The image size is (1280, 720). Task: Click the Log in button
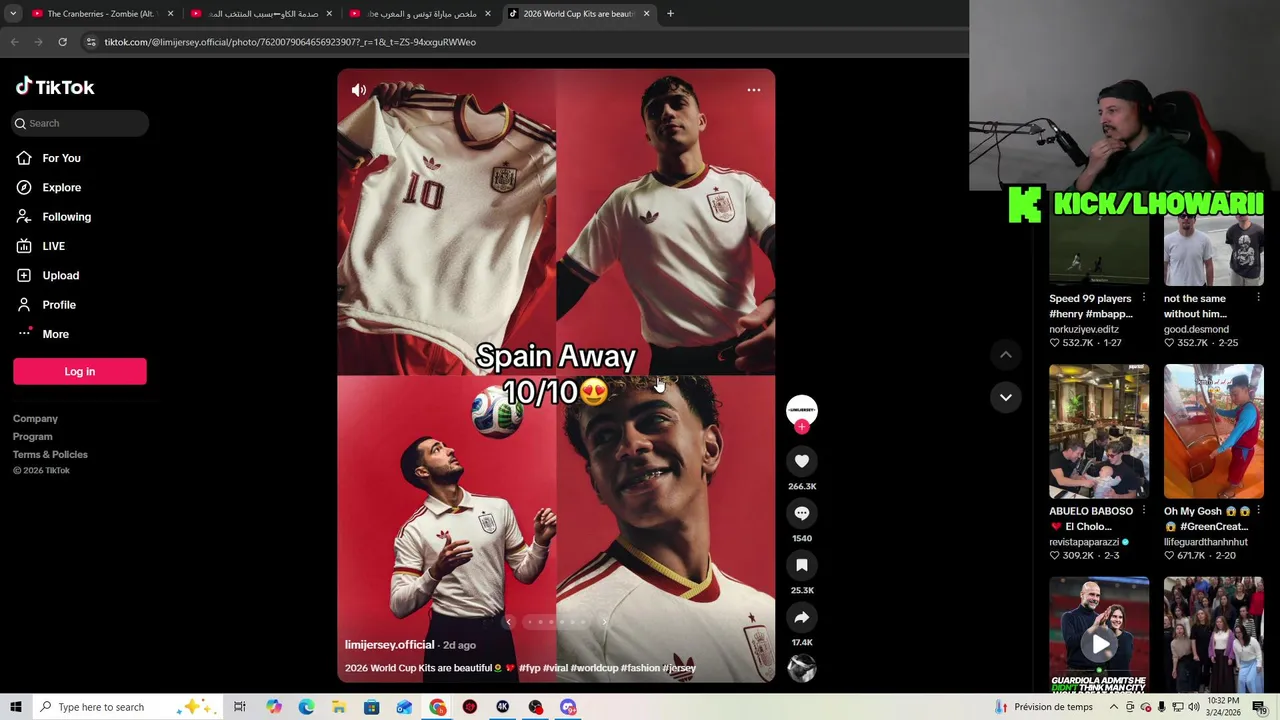pos(80,371)
